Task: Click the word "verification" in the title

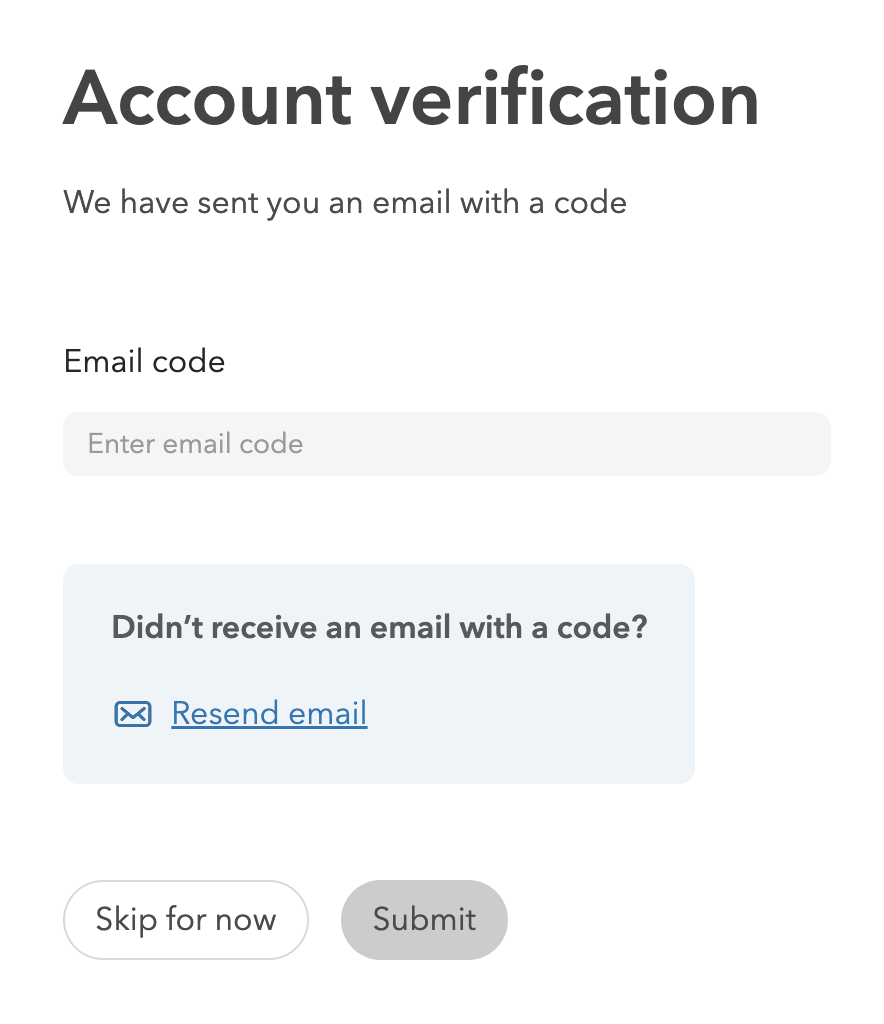Action: (x=565, y=99)
